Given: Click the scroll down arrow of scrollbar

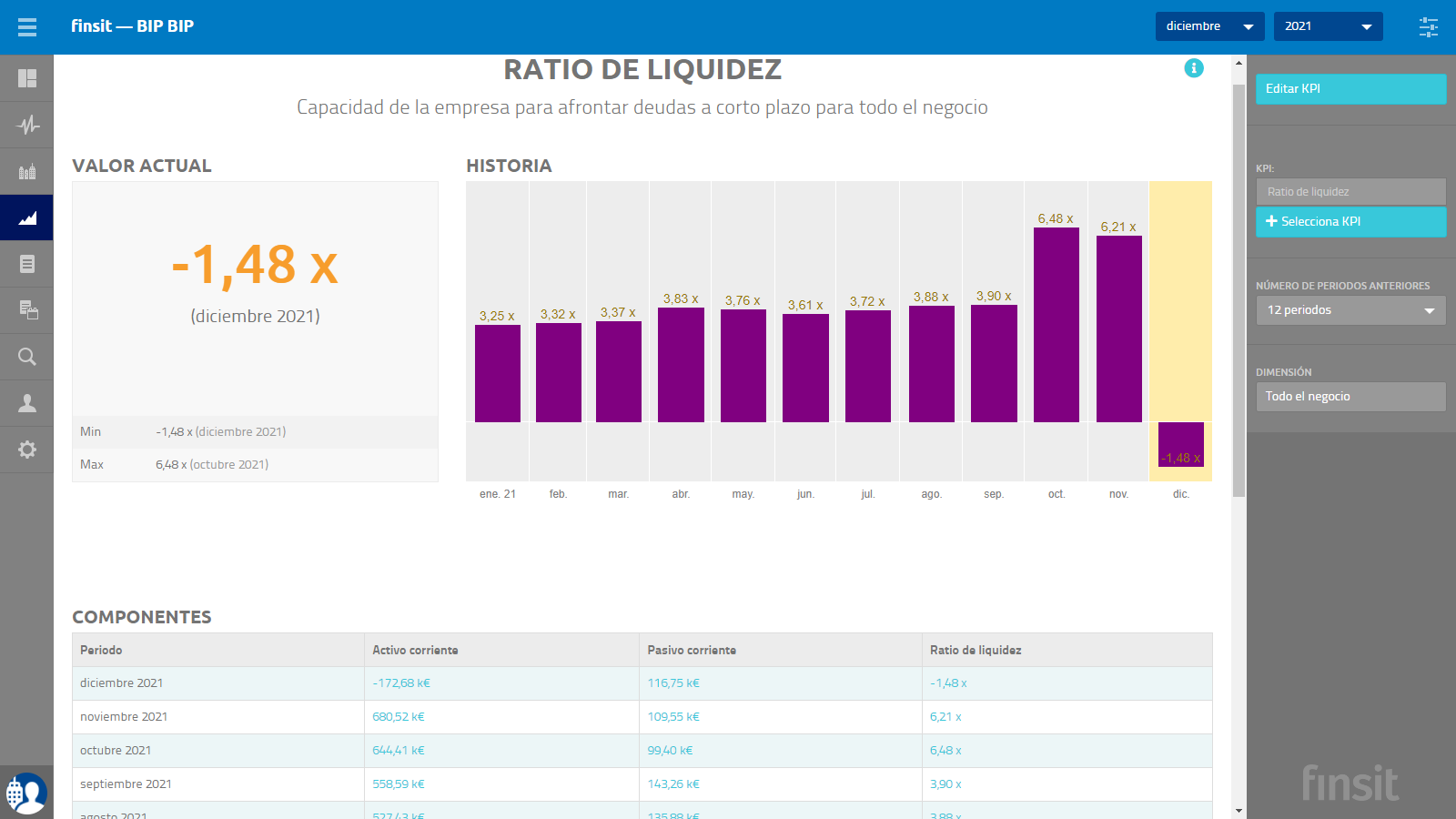Looking at the screenshot, I should click(1239, 810).
